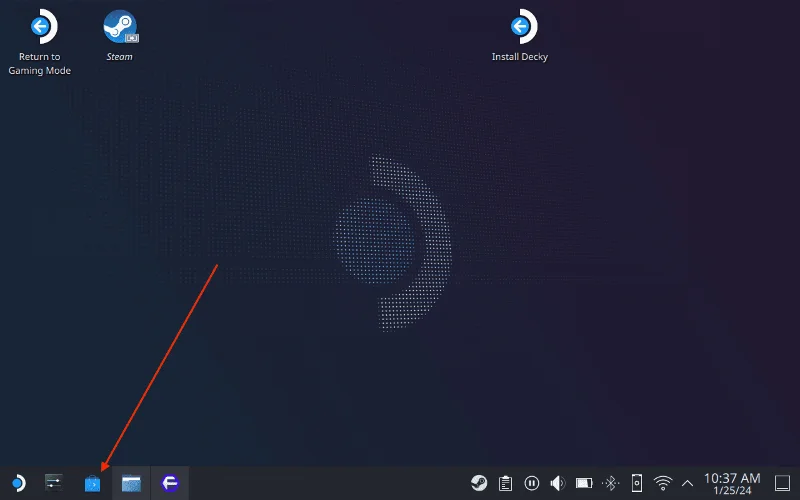Click the purple round app icon in taskbar
This screenshot has height=500, width=800.
pos(170,483)
